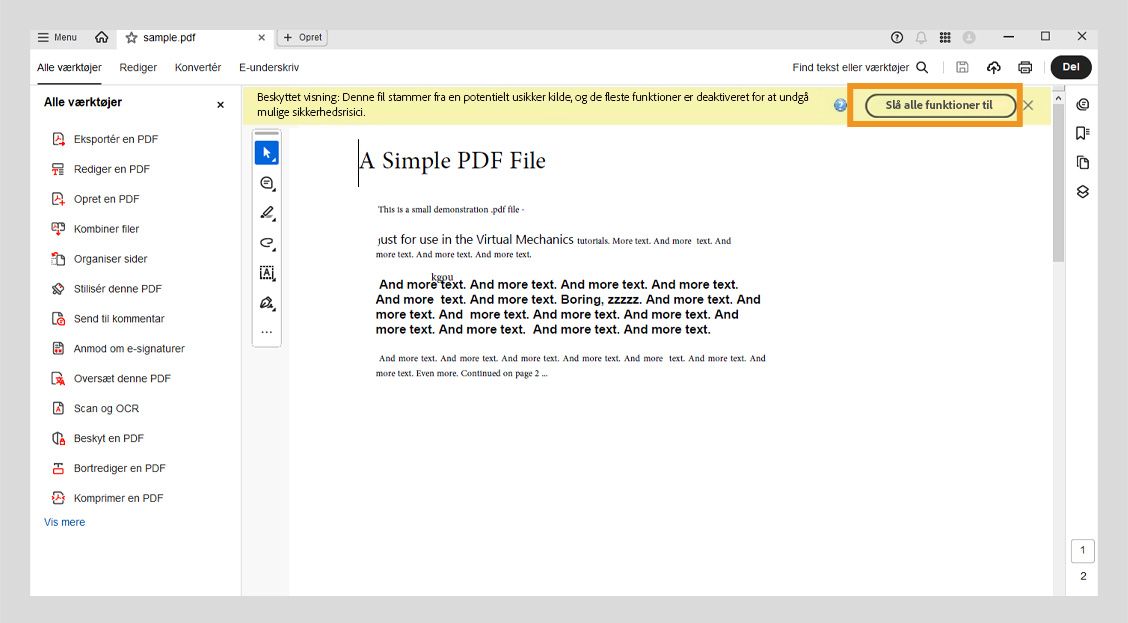This screenshot has height=623, width=1128.
Task: Jump to page 1 indicator
Action: [x=1083, y=550]
